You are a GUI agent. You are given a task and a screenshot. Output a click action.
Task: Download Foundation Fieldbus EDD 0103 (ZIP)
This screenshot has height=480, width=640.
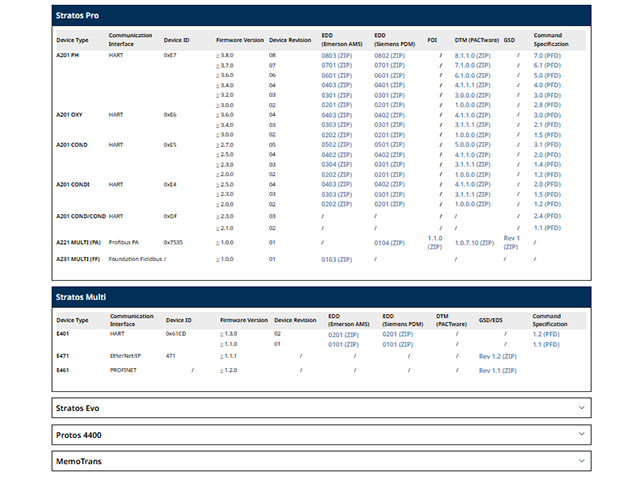(x=335, y=259)
